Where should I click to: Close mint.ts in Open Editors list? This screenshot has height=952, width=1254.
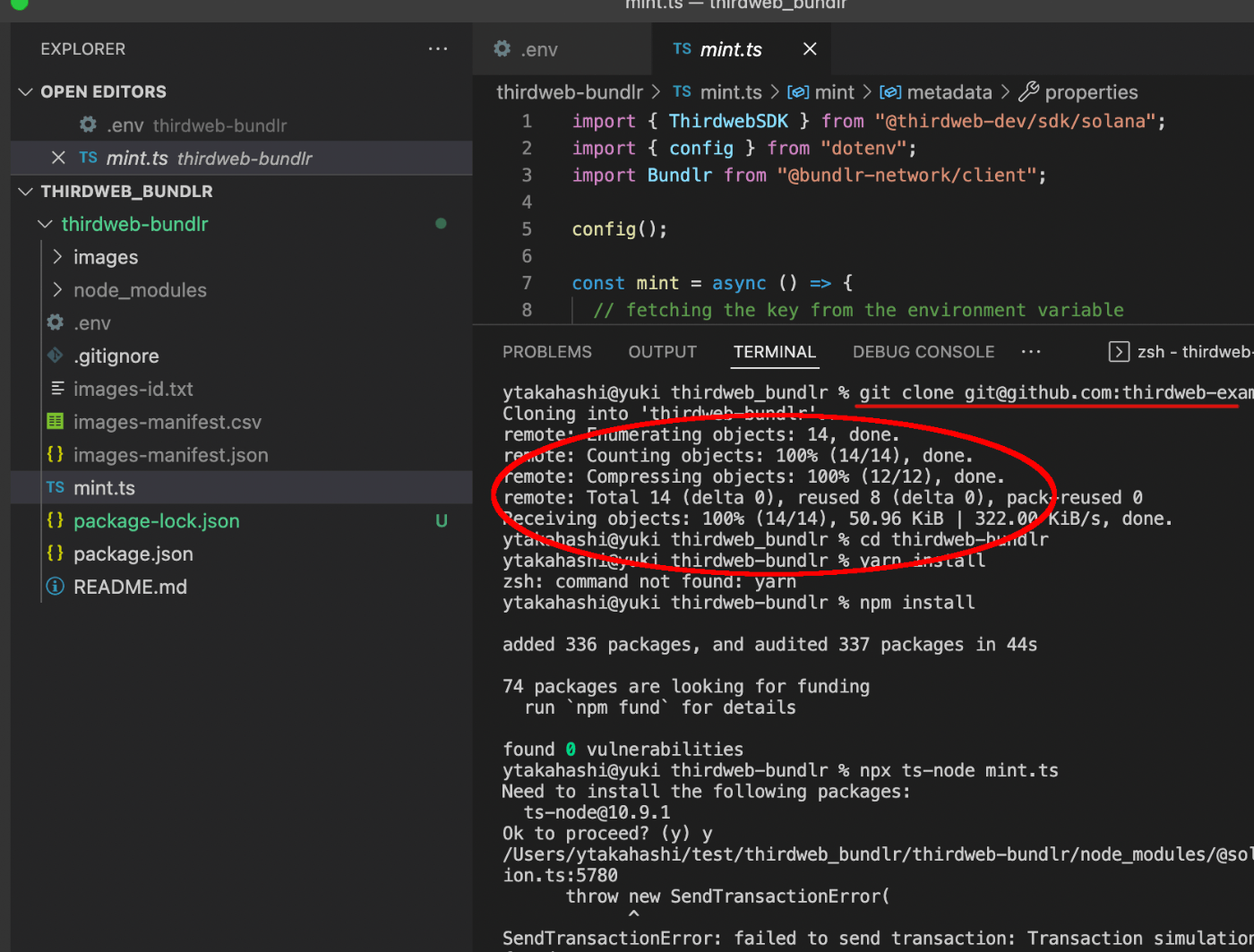[x=58, y=158]
